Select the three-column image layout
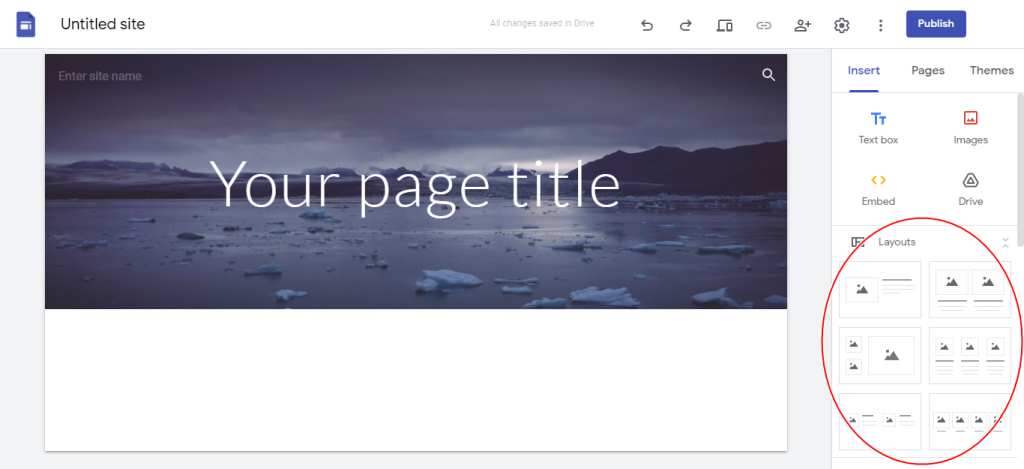 click(x=970, y=355)
